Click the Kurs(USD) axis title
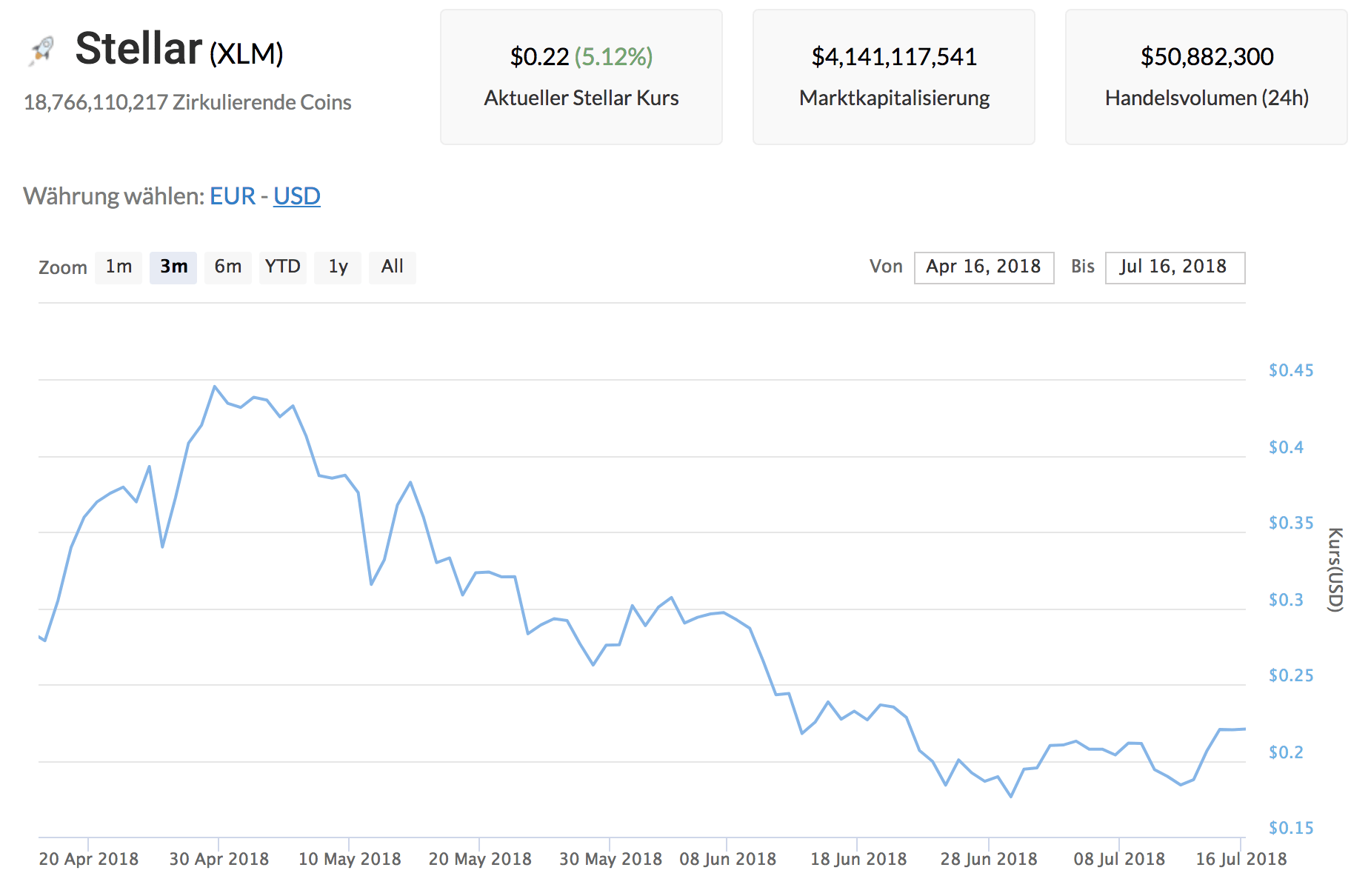Image resolution: width=1351 pixels, height=896 pixels. pyautogui.click(x=1334, y=569)
